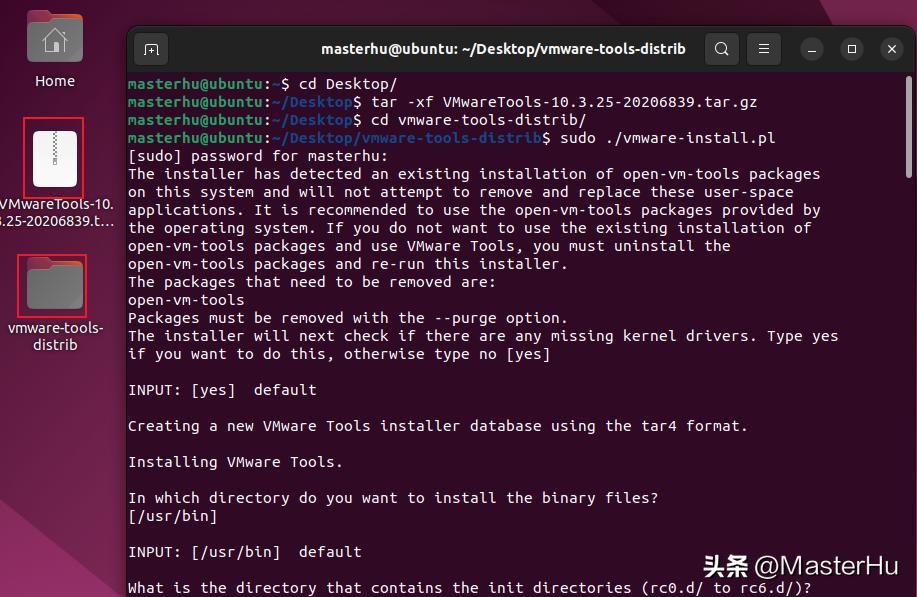
Task: Click the magnifying glass in the title bar
Action: click(x=722, y=48)
